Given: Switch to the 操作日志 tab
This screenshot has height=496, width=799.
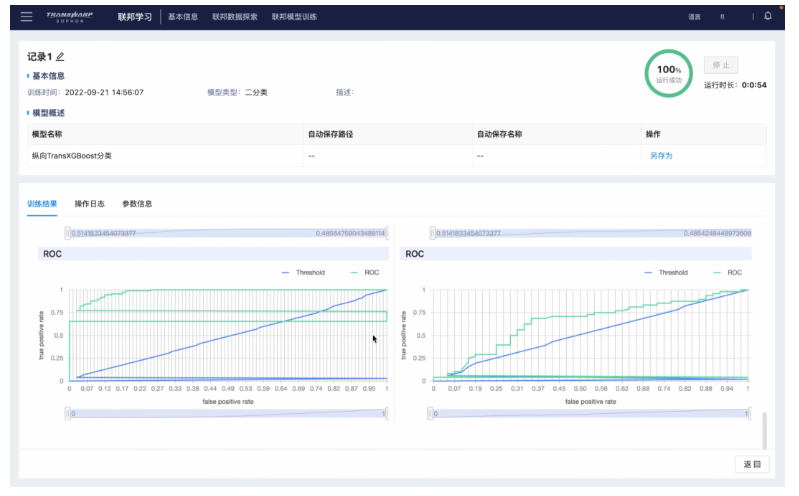Looking at the screenshot, I should (x=89, y=203).
